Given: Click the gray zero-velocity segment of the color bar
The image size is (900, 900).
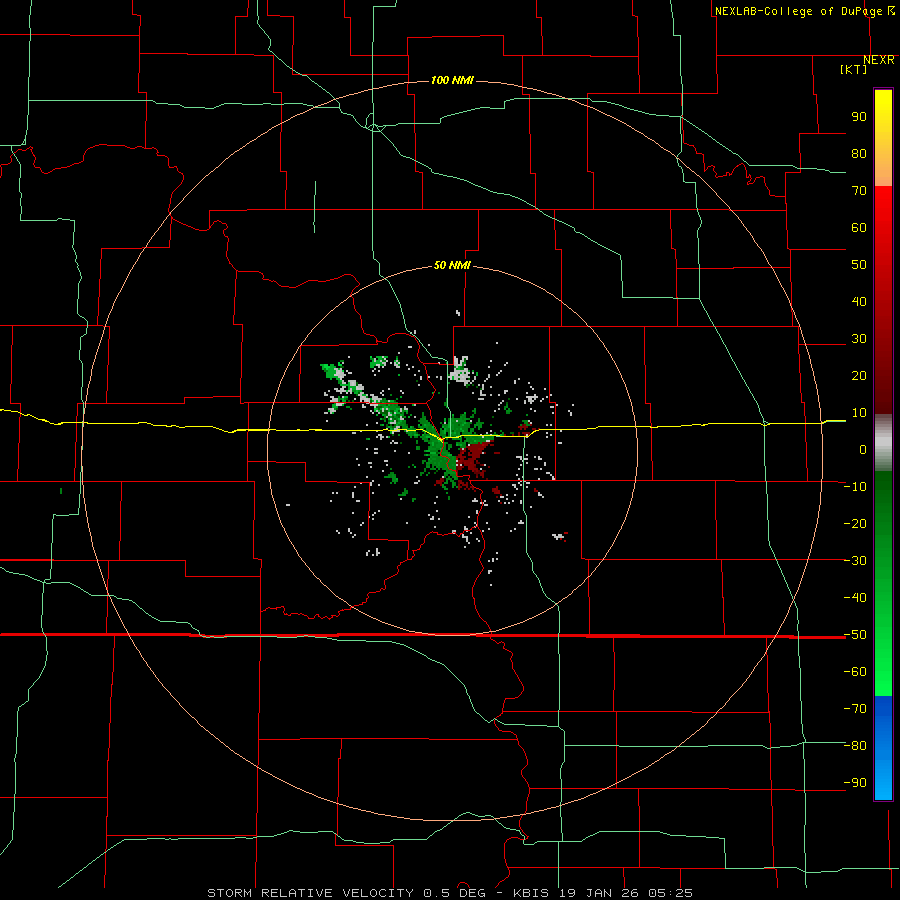Looking at the screenshot, I should click(x=883, y=443).
